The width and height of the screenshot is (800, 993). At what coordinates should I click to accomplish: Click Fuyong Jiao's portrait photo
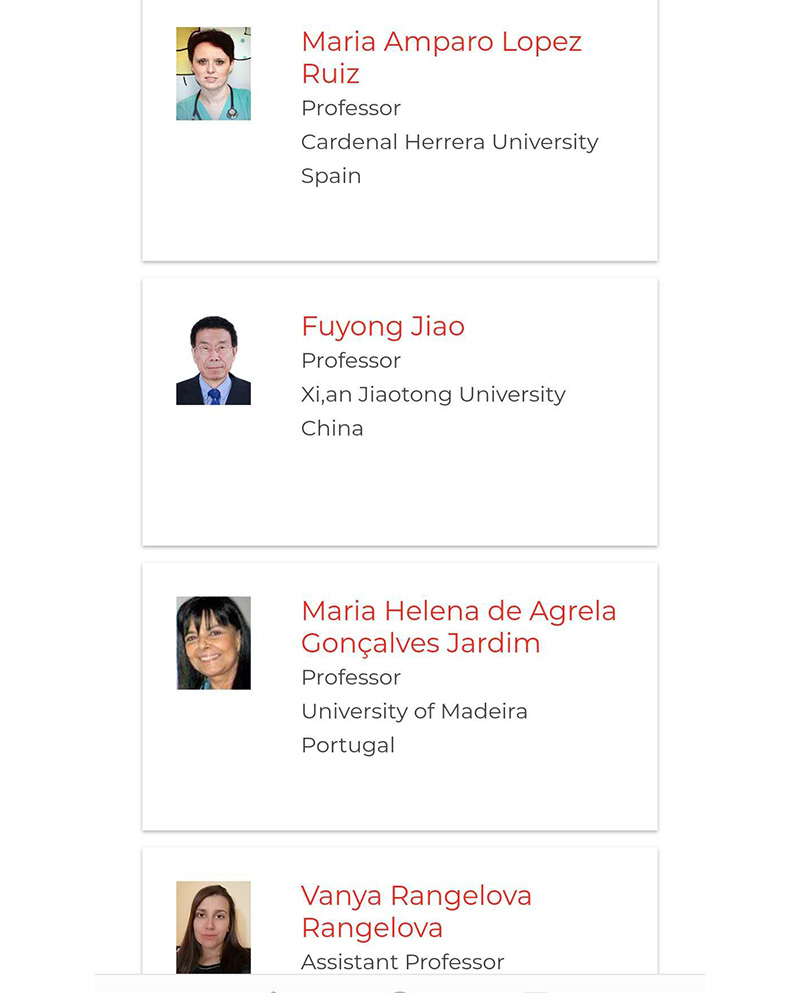[213, 360]
